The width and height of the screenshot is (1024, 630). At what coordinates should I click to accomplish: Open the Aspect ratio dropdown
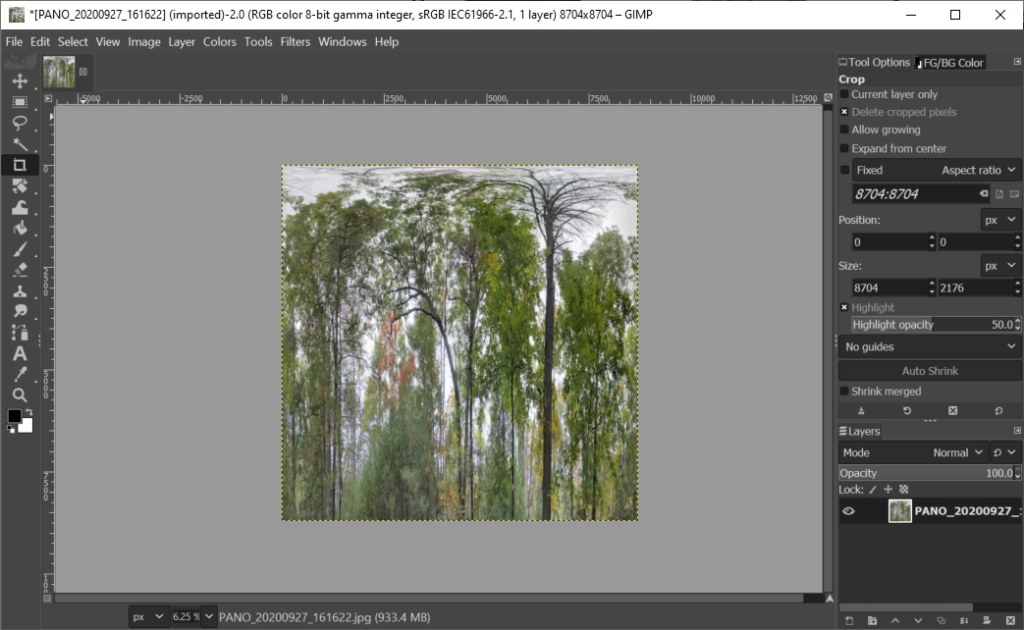pyautogui.click(x=978, y=170)
